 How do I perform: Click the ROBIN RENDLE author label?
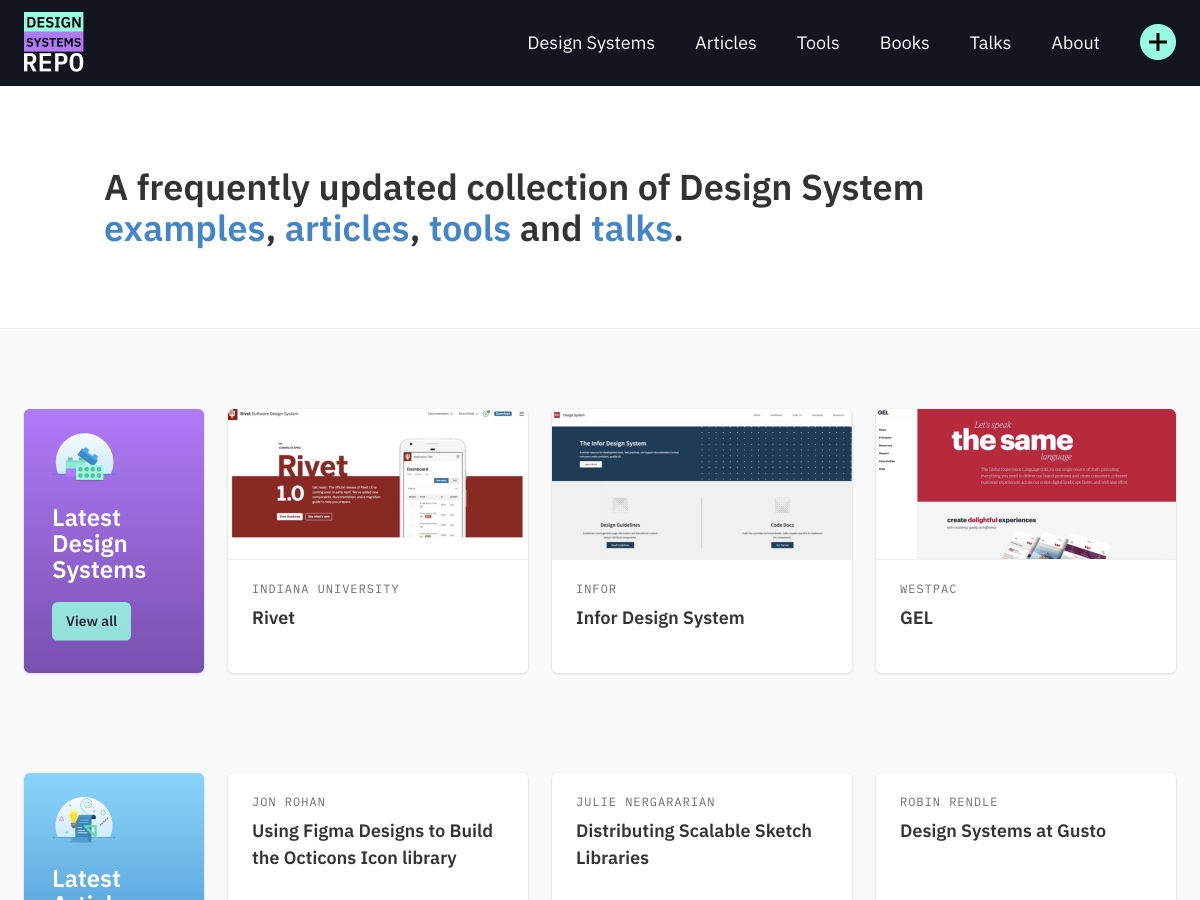[x=949, y=802]
